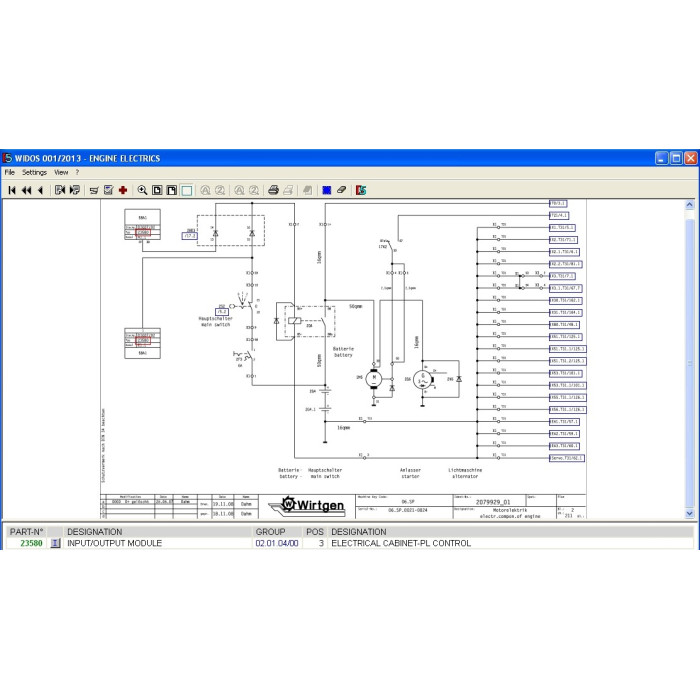Click the red cross icon

pos(123,191)
